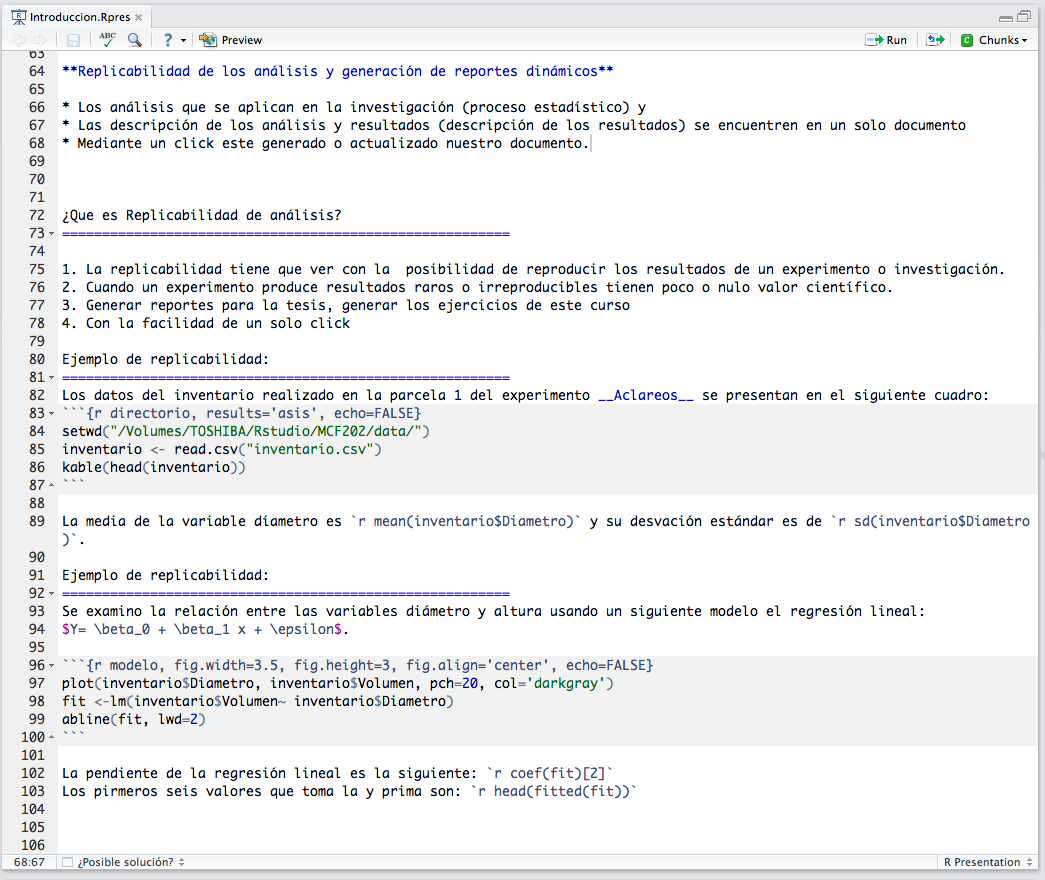Click inline code `r coef(fit)[2]`

click(550, 773)
